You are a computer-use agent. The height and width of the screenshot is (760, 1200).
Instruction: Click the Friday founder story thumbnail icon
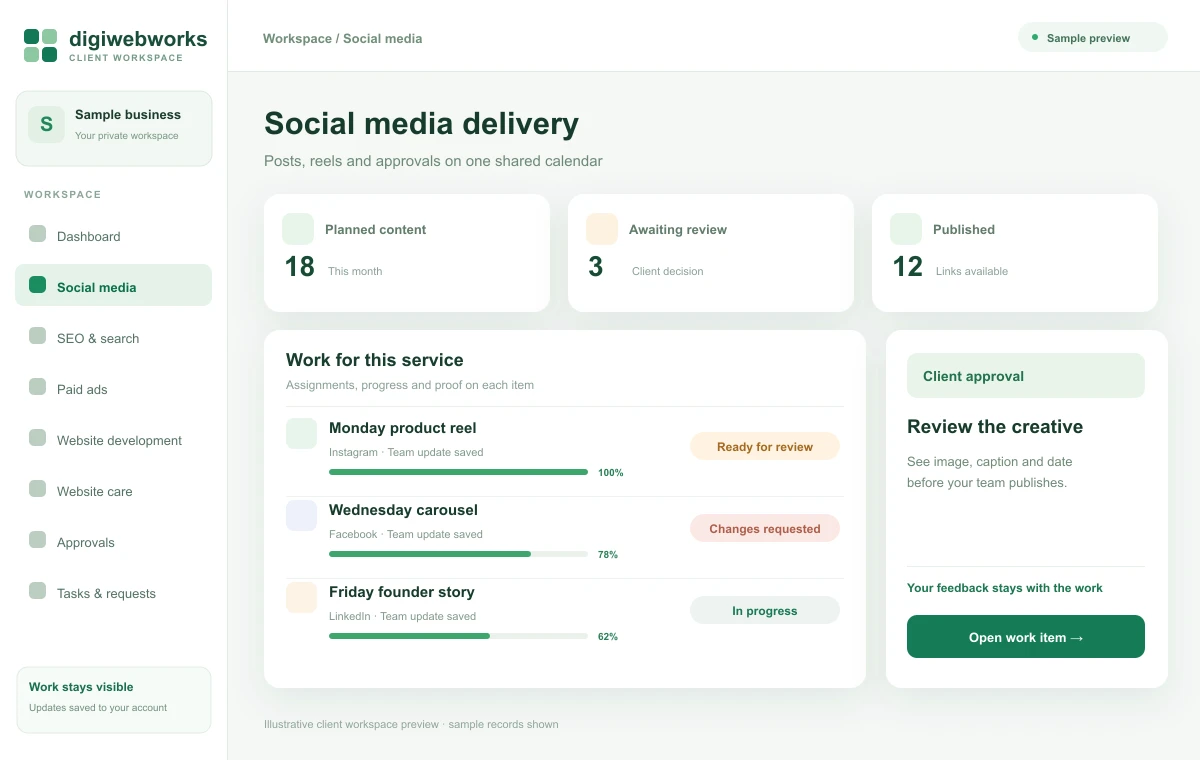coord(301,598)
